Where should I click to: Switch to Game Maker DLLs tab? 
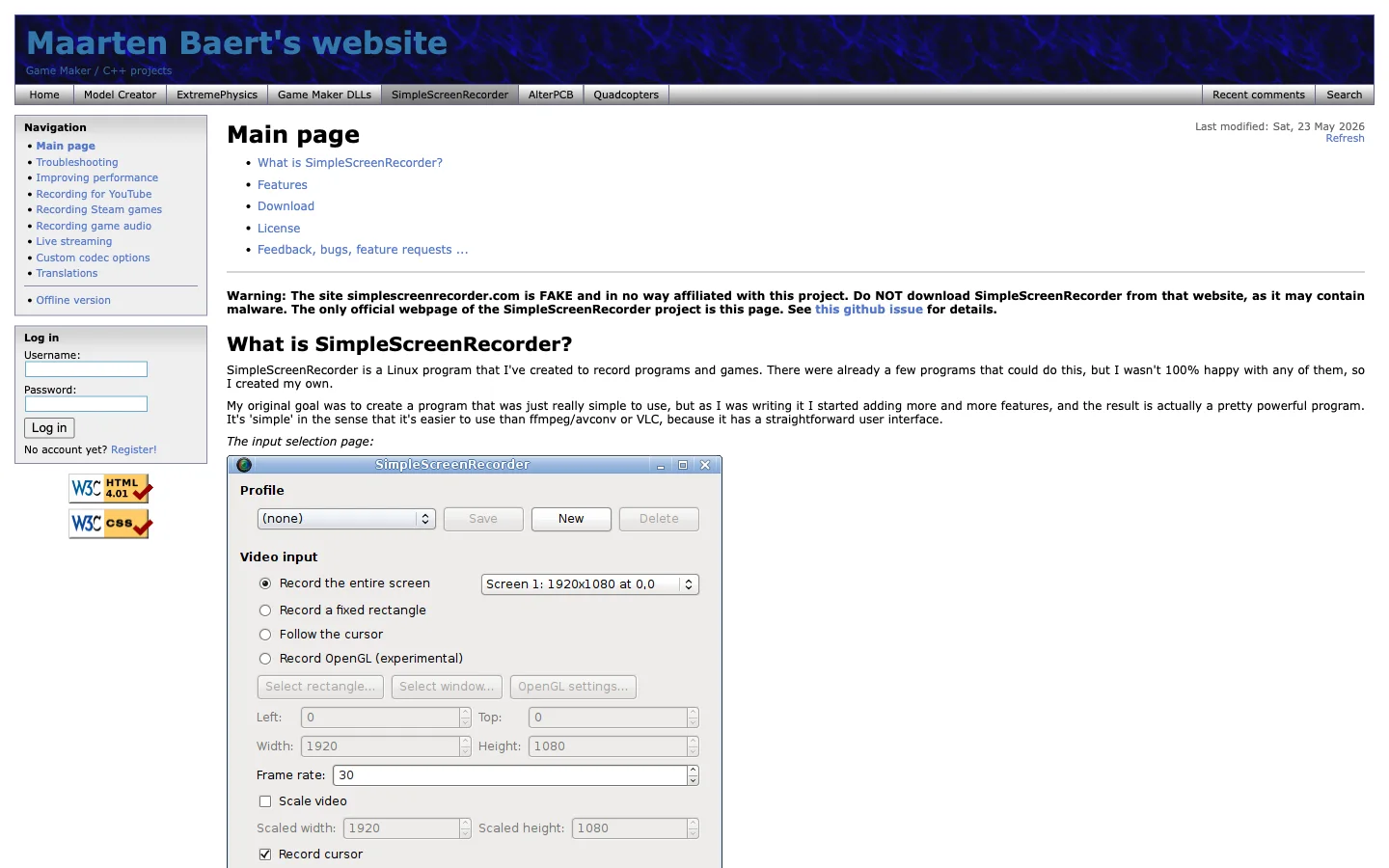pos(324,95)
